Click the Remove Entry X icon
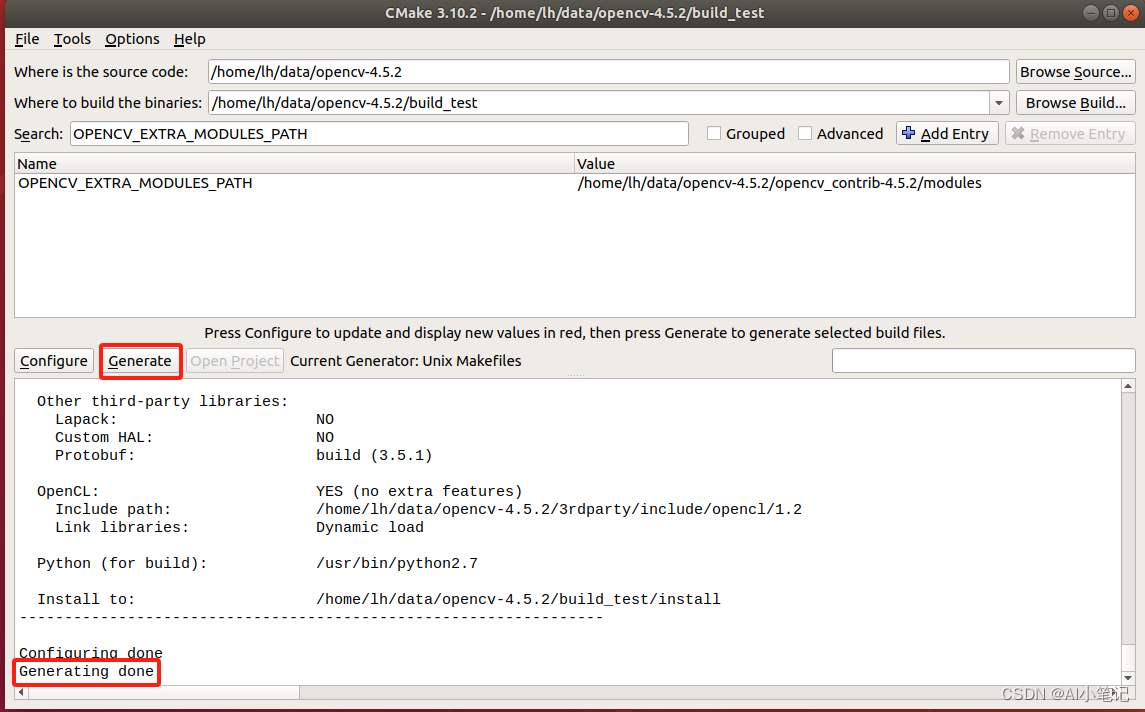Image resolution: width=1145 pixels, height=712 pixels. [x=1018, y=133]
